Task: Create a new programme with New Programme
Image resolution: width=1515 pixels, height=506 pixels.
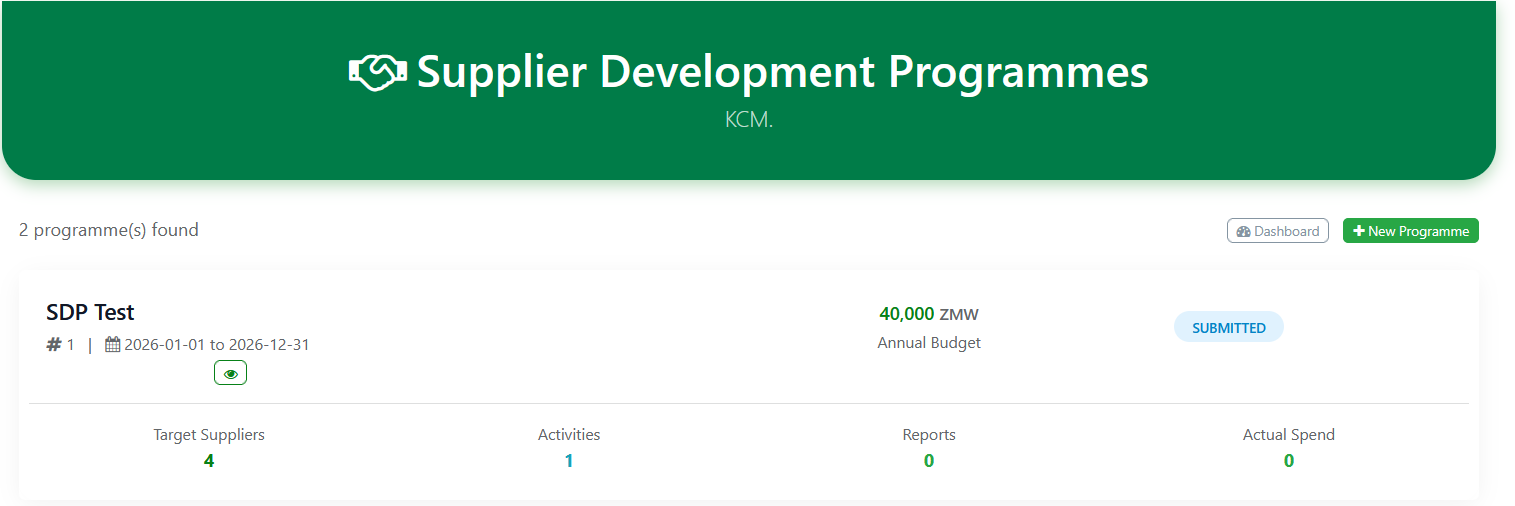Action: point(1410,231)
